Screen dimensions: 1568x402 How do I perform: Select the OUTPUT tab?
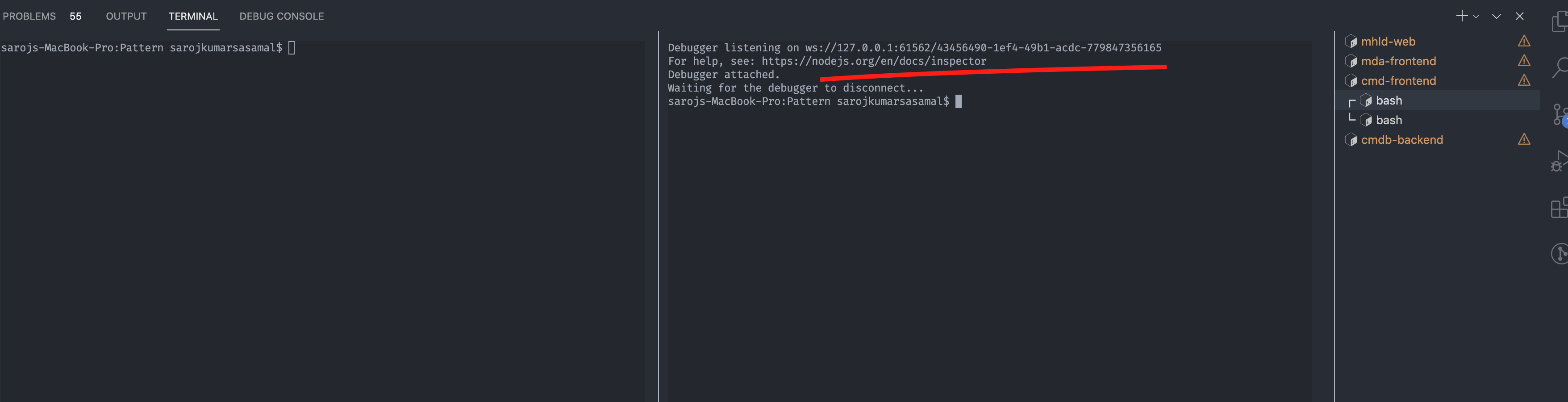pyautogui.click(x=126, y=17)
